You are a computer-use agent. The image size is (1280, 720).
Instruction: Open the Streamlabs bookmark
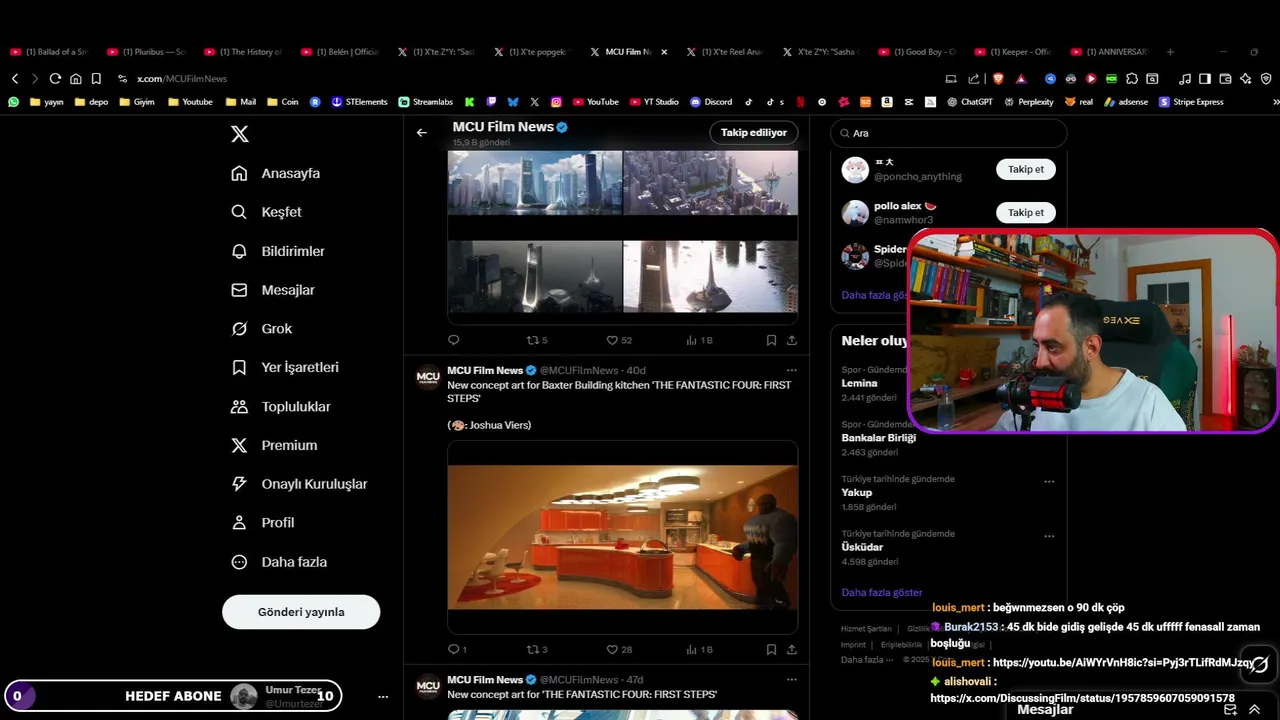[x=425, y=102]
